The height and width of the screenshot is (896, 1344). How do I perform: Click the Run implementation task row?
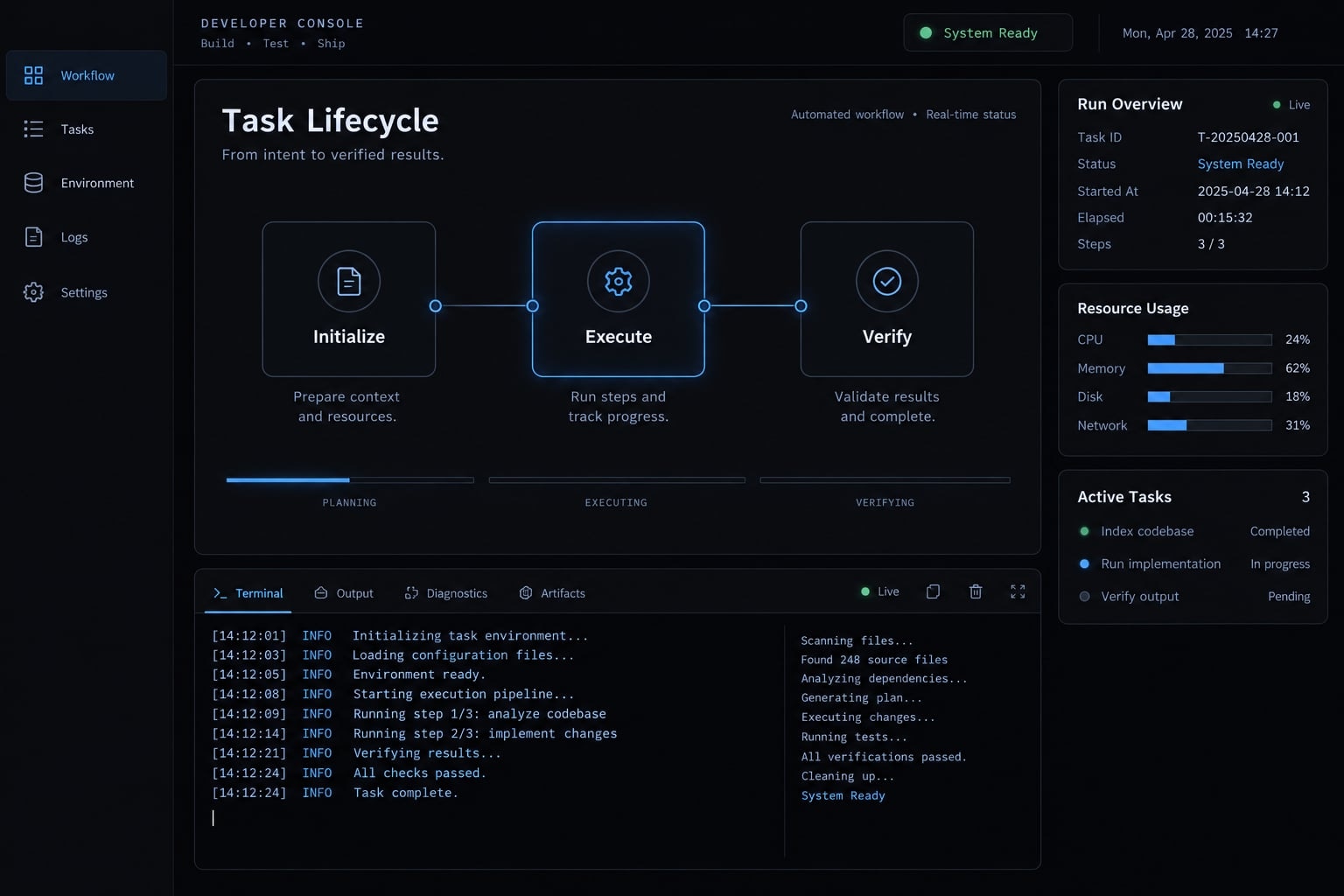[1193, 563]
